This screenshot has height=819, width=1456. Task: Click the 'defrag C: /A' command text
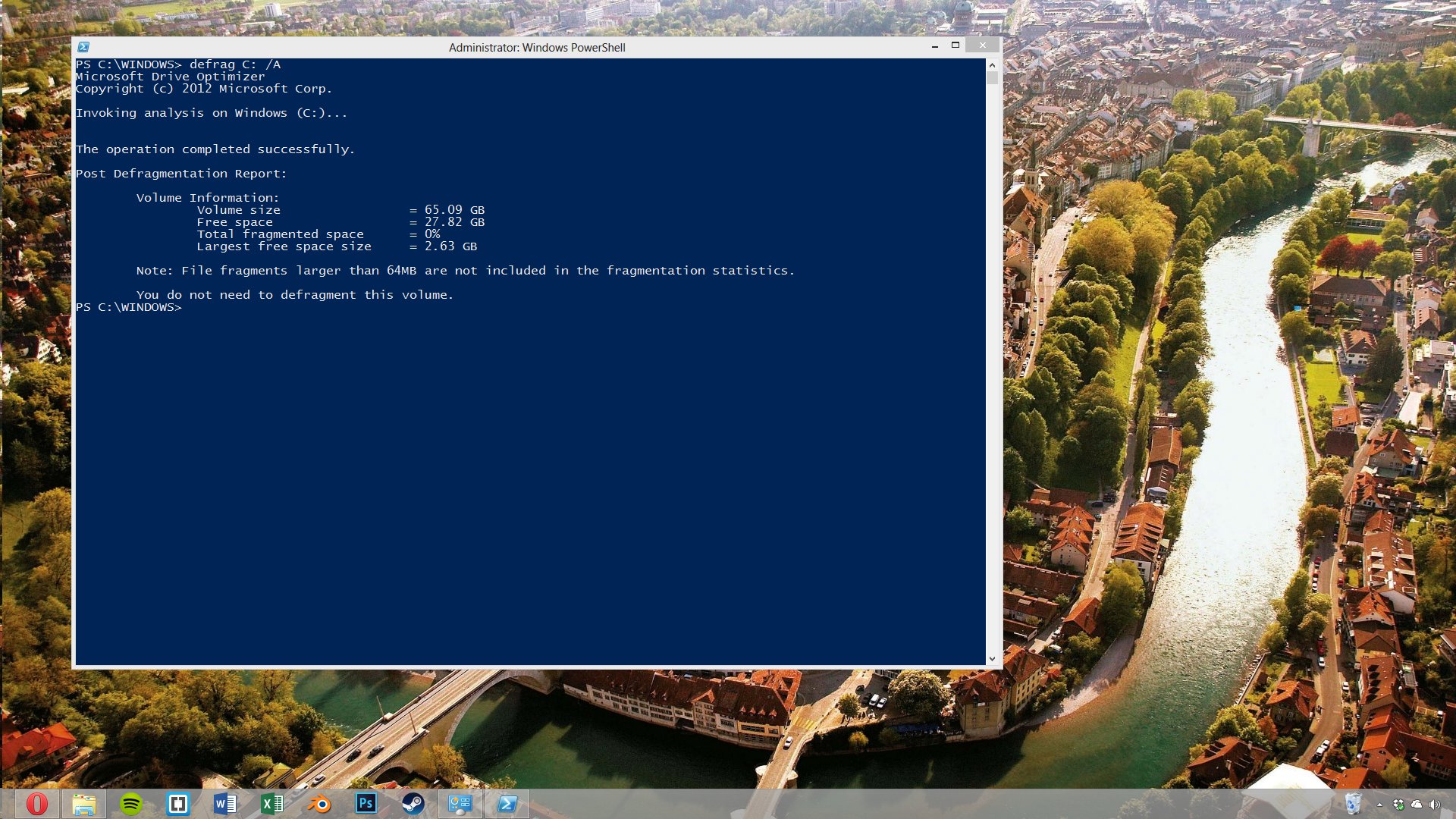coord(235,64)
